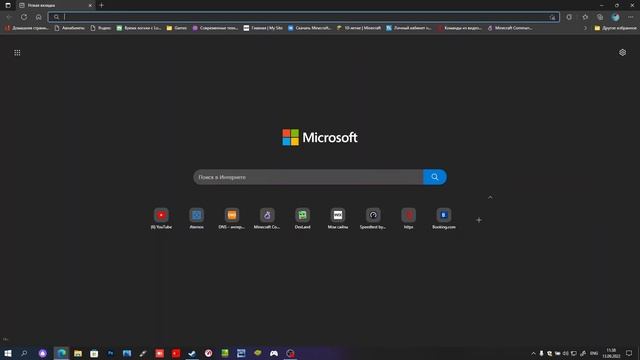
Task: Open the Minecraft Commands quick link tile
Action: coord(267,215)
